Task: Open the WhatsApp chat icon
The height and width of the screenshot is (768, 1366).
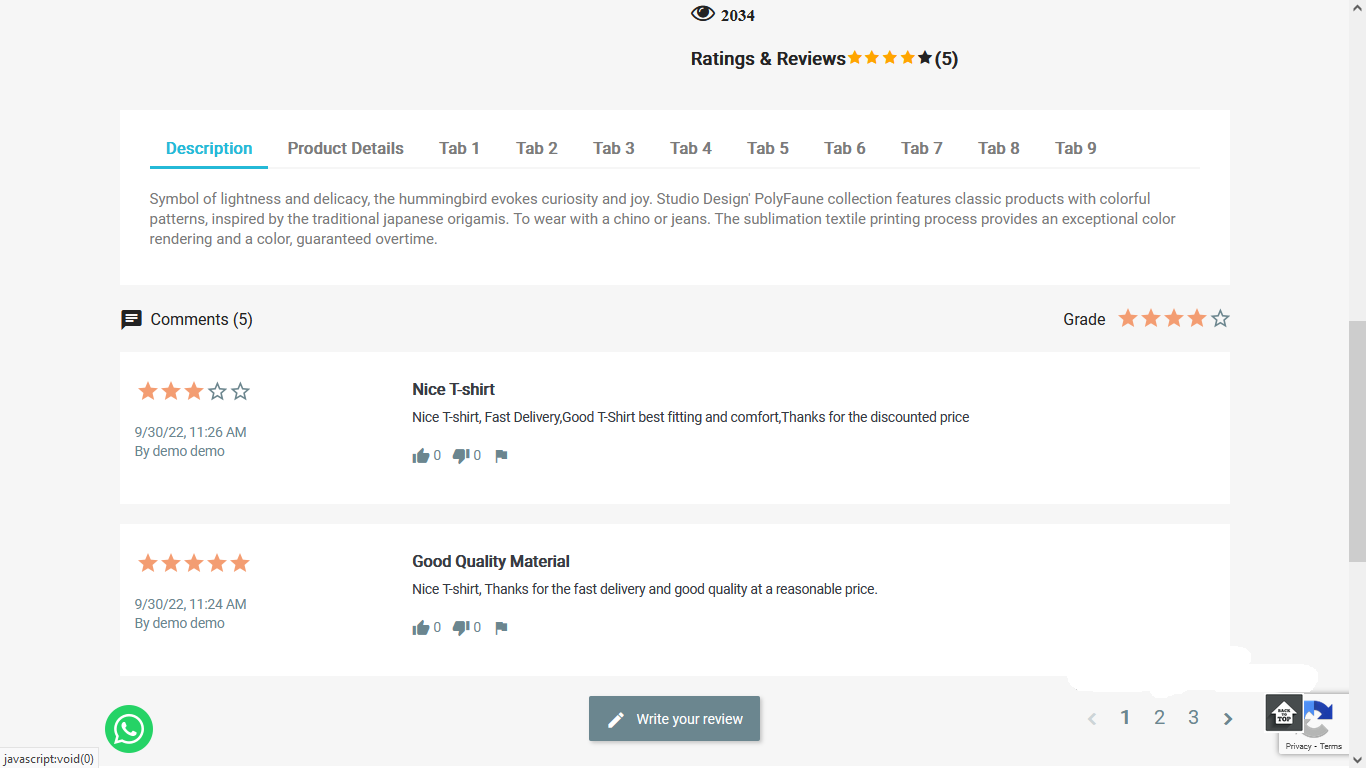Action: pyautogui.click(x=129, y=729)
